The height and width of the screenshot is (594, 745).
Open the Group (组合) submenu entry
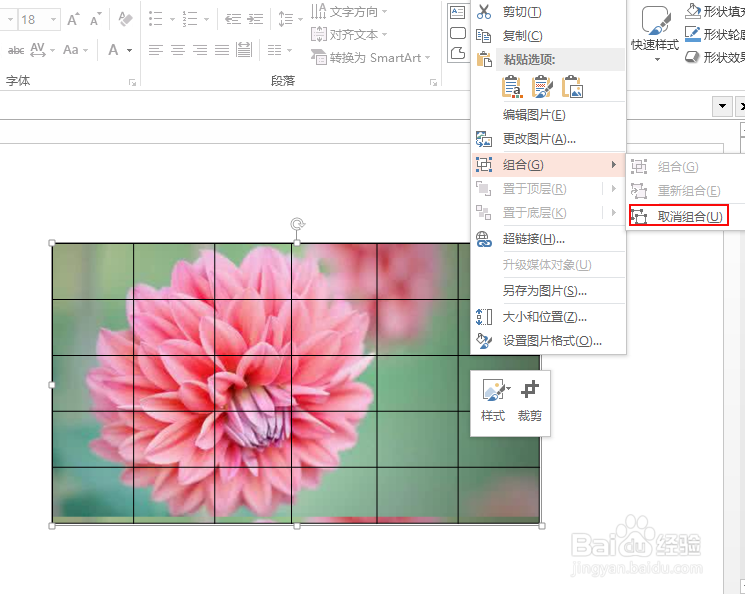(549, 165)
